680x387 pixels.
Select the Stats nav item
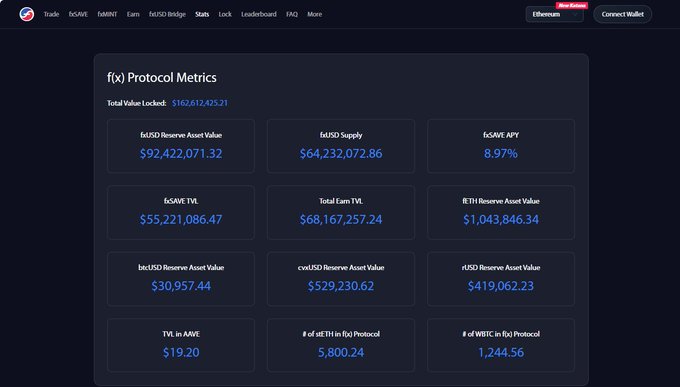coord(202,14)
